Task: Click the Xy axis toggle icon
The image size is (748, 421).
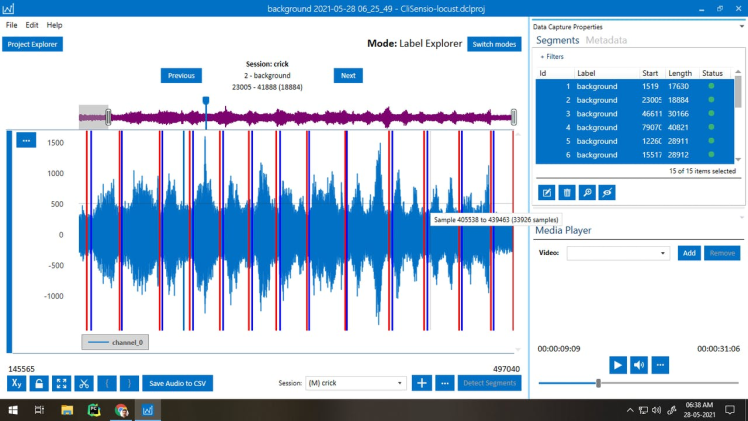Action: [17, 383]
